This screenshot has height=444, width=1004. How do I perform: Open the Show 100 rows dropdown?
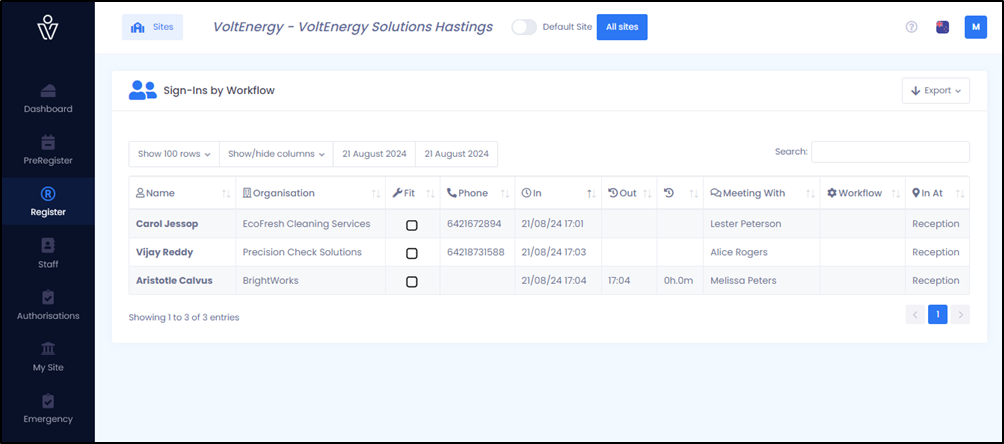(174, 154)
